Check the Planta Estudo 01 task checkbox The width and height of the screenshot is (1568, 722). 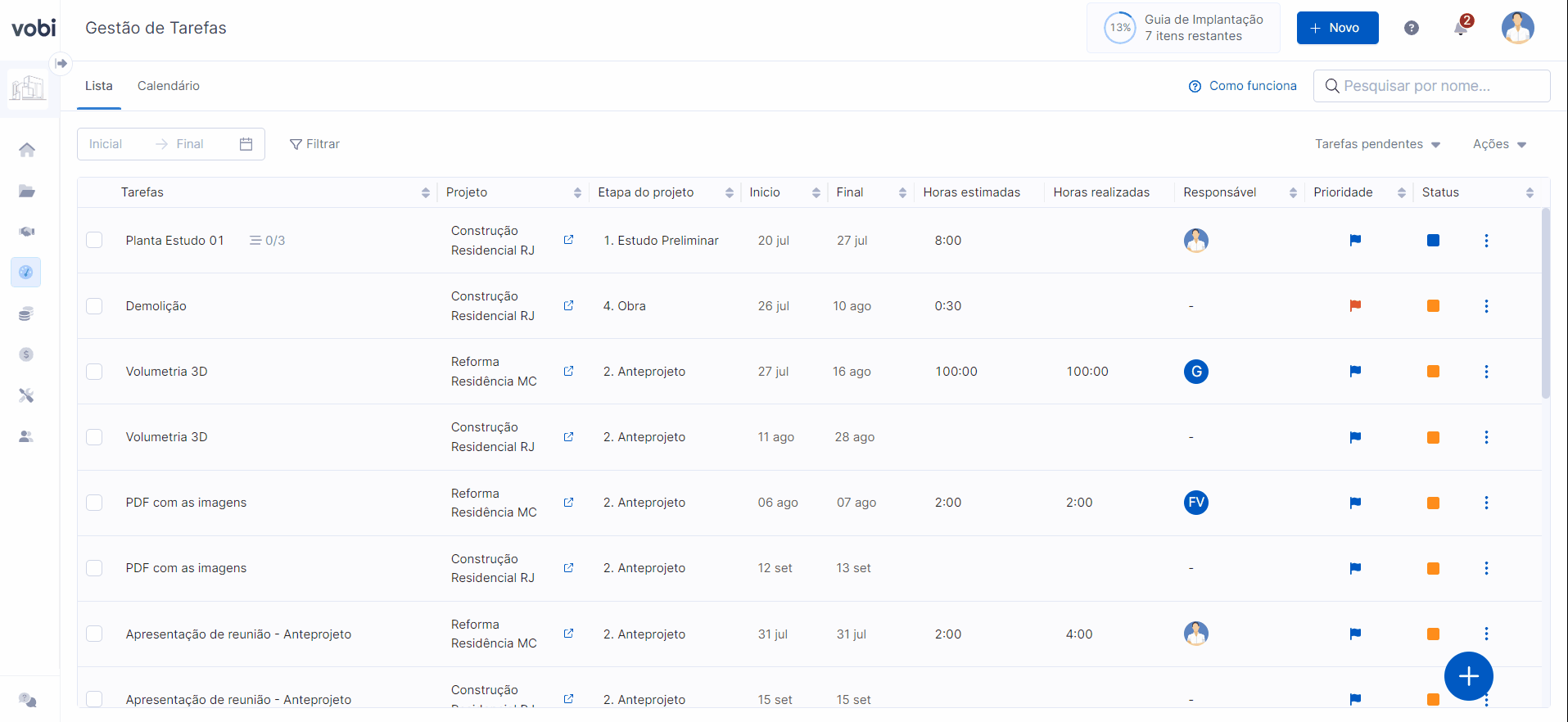coord(95,240)
